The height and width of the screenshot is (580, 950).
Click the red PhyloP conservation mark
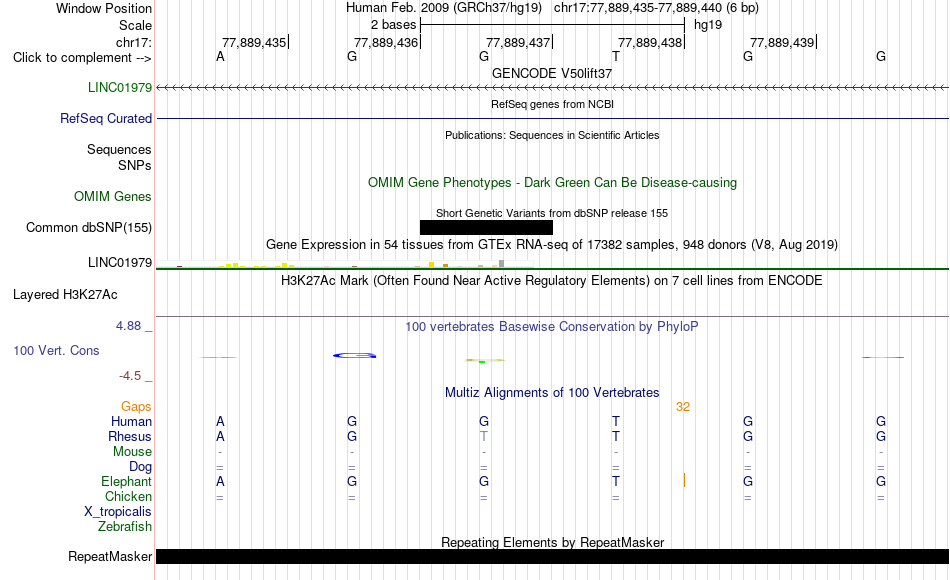[219, 358]
